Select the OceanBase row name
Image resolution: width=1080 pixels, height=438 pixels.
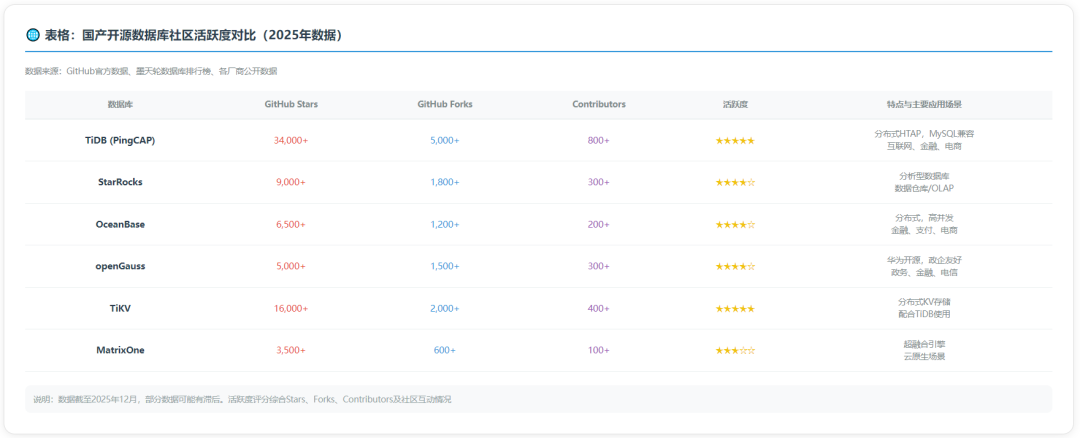pyautogui.click(x=121, y=225)
